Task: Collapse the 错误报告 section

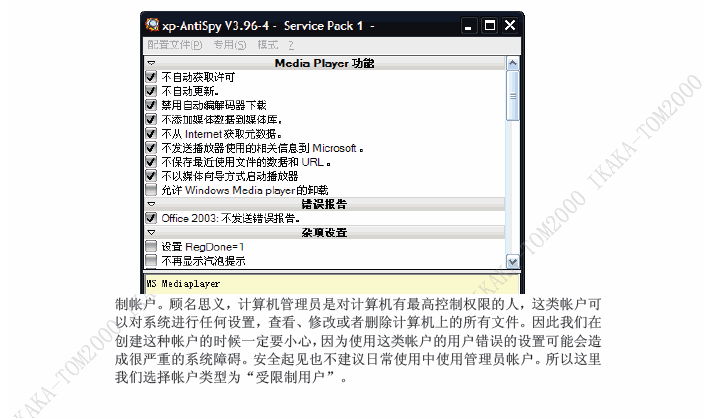Action: [152, 204]
